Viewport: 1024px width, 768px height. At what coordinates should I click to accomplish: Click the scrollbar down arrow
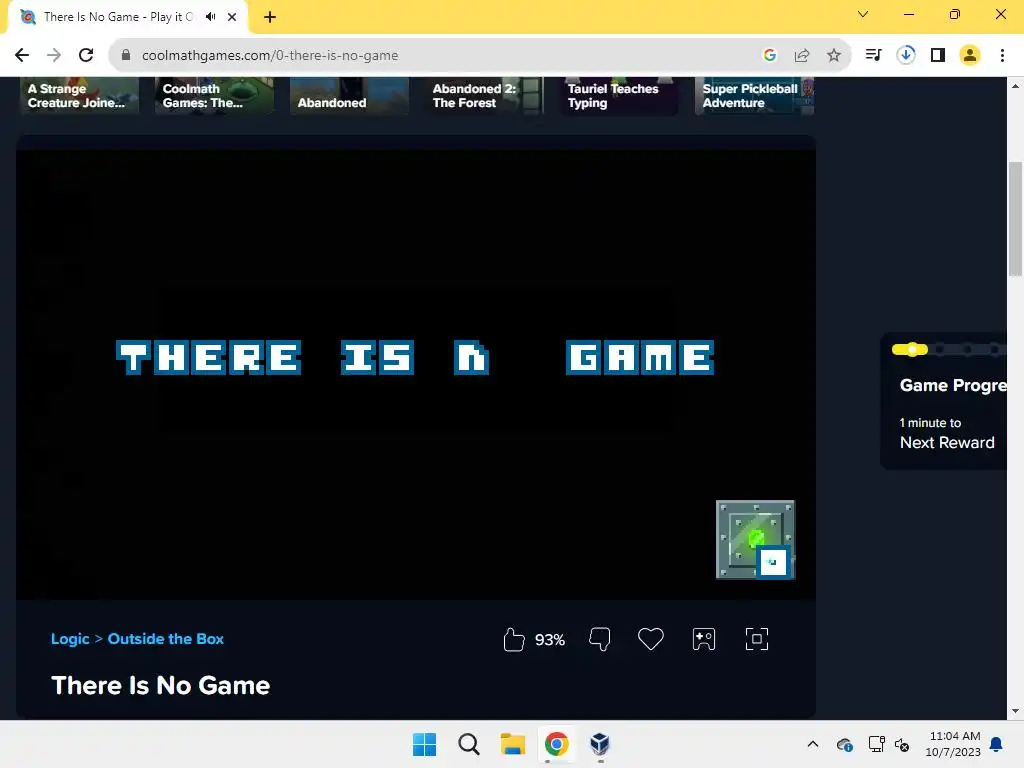[x=1015, y=712]
